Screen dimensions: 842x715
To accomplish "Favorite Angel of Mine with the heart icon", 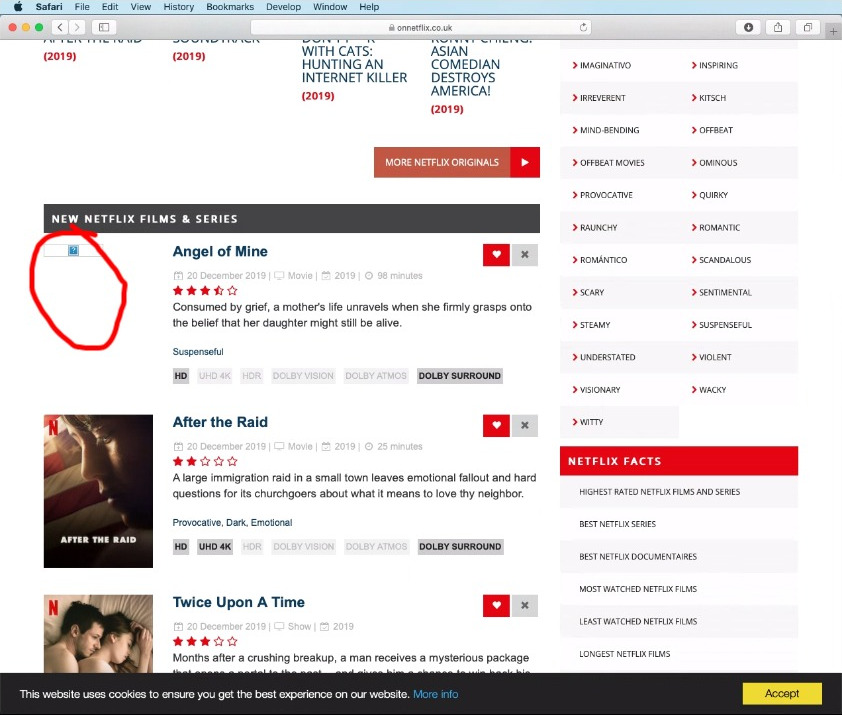I will tap(496, 255).
